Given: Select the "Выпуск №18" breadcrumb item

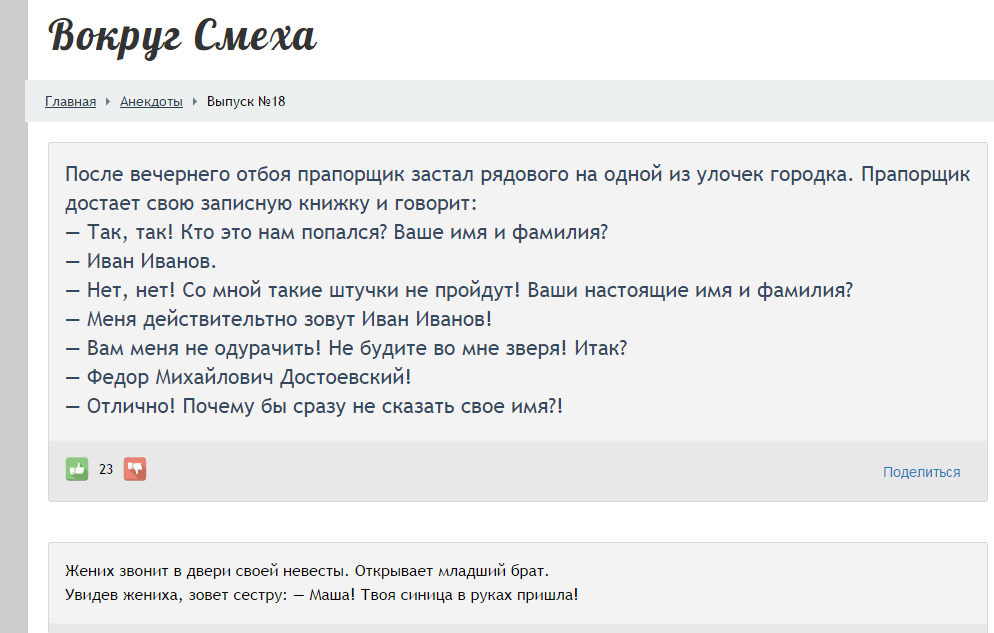Looking at the screenshot, I should [246, 101].
